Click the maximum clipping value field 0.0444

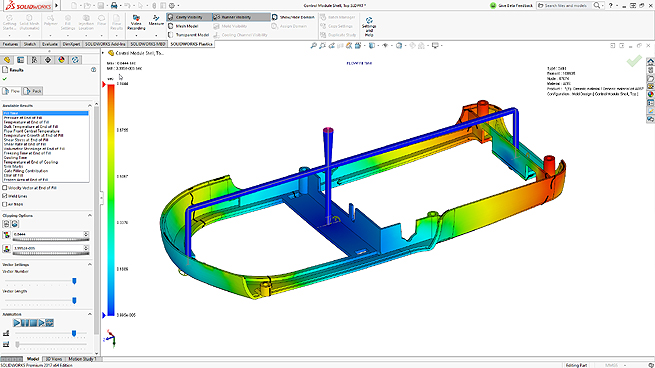(x=48, y=234)
